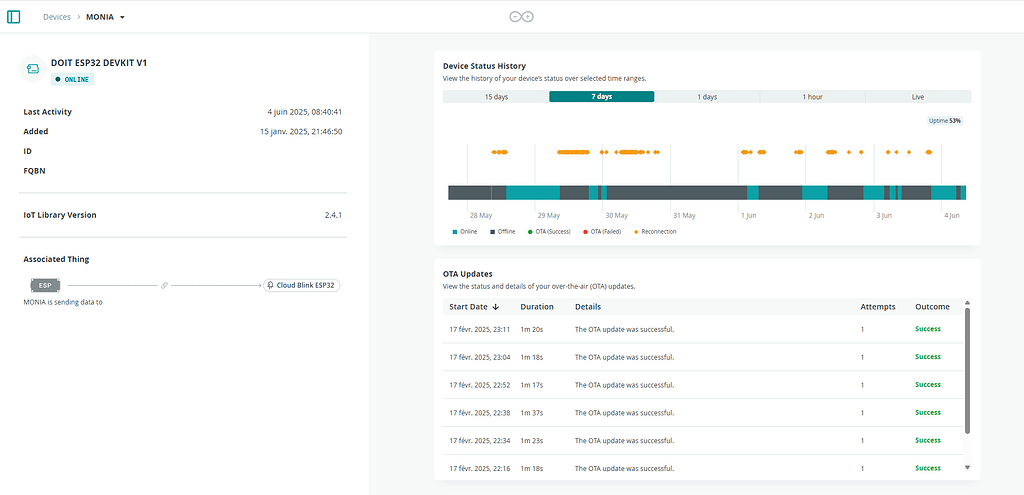Image resolution: width=1024 pixels, height=495 pixels.
Task: Select the 1 hour time range
Action: (x=812, y=97)
